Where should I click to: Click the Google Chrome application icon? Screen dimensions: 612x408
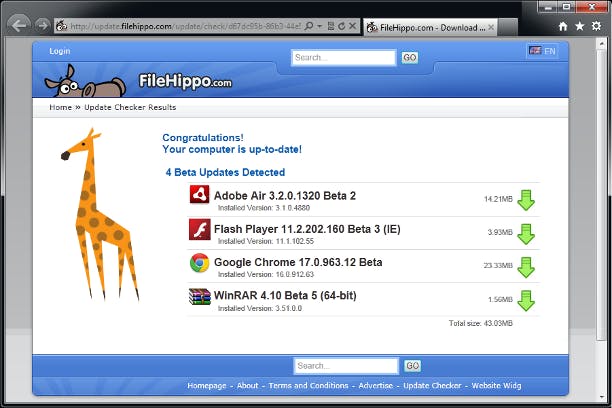coord(199,263)
